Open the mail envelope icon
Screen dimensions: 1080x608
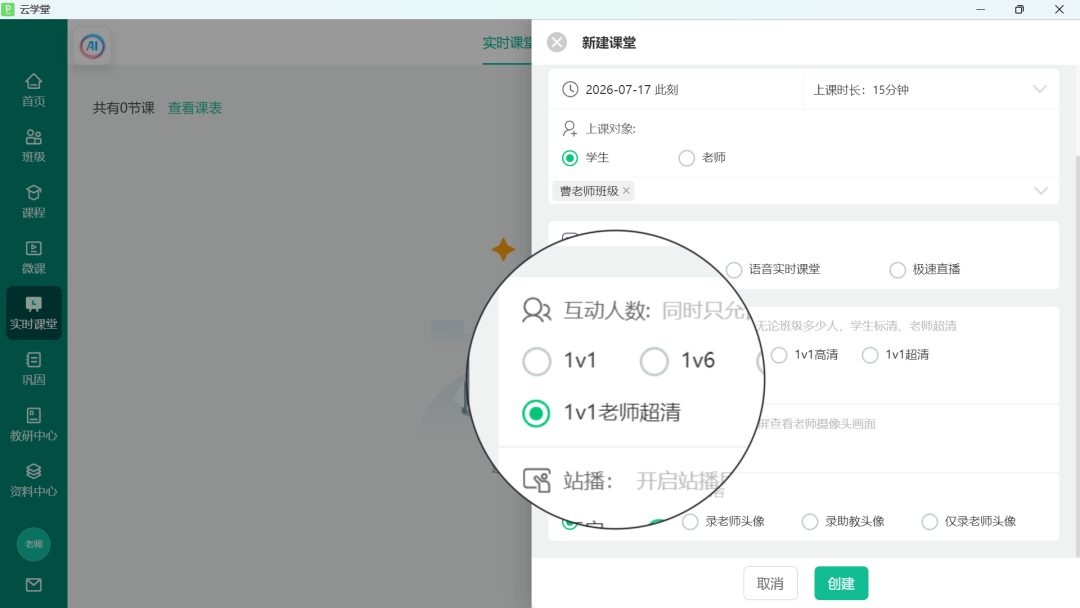point(33,585)
